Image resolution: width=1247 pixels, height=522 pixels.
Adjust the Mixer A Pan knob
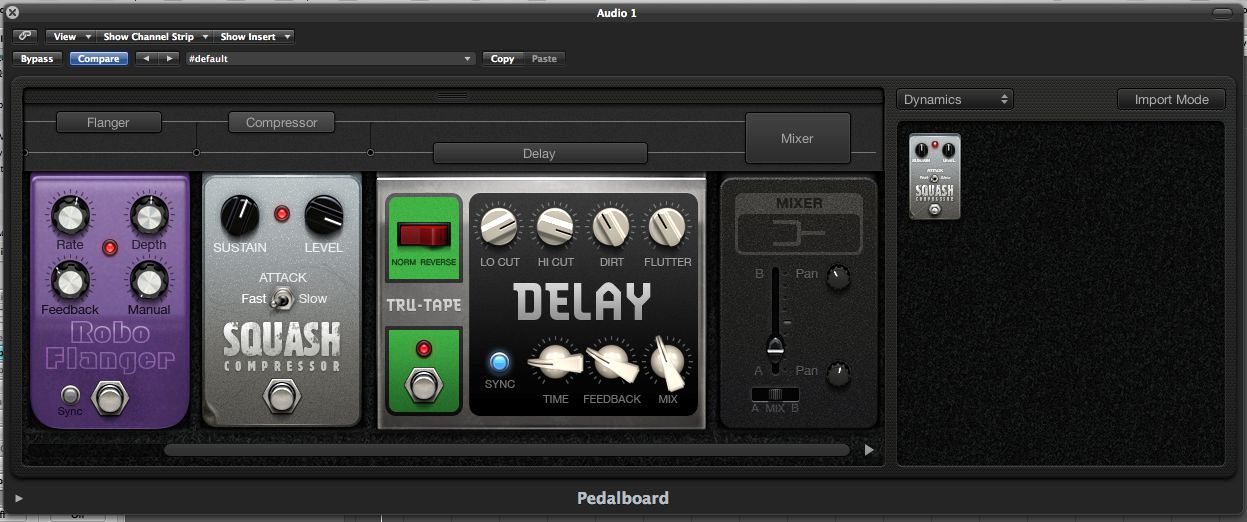[x=839, y=375]
